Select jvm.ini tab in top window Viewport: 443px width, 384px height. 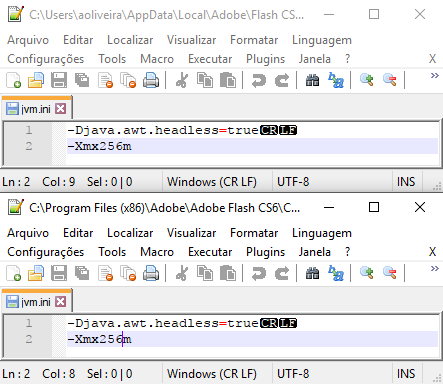[x=36, y=109]
